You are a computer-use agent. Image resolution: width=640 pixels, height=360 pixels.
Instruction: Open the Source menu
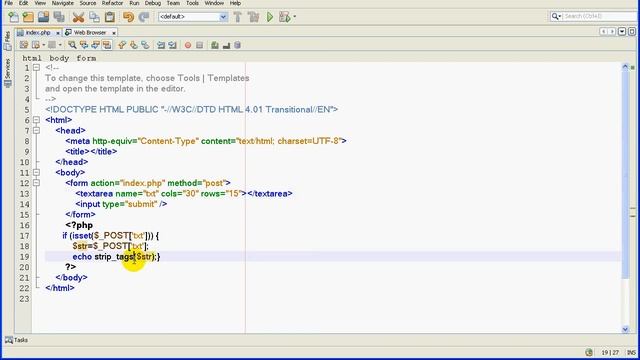click(88, 3)
